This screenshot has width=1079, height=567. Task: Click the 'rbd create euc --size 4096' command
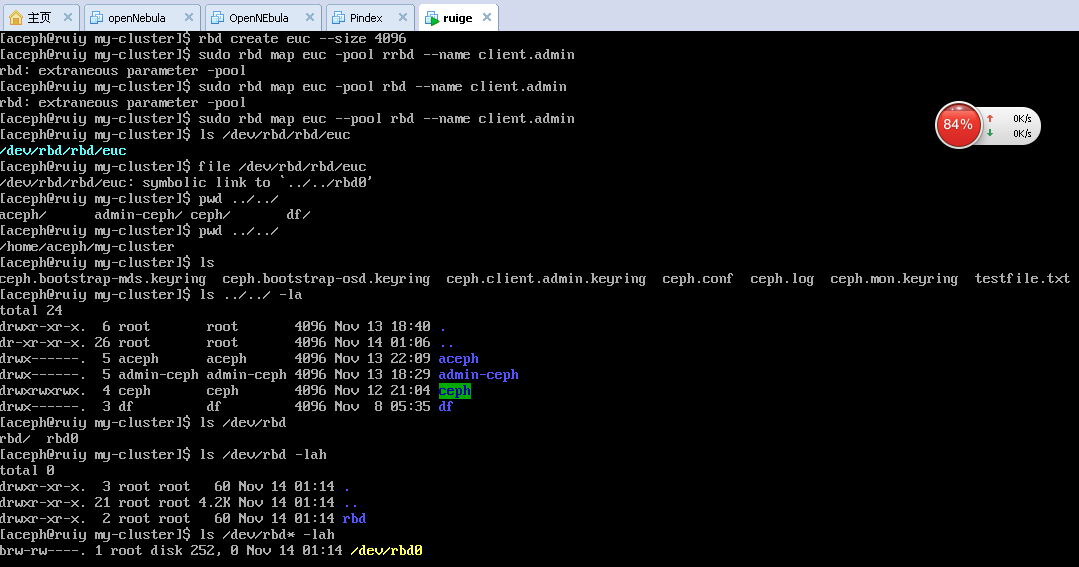click(x=302, y=39)
